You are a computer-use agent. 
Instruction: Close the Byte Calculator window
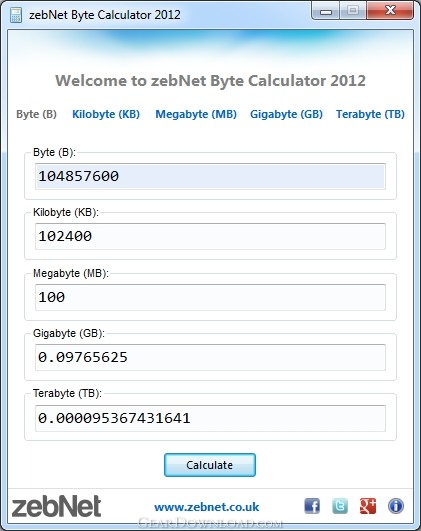(390, 10)
